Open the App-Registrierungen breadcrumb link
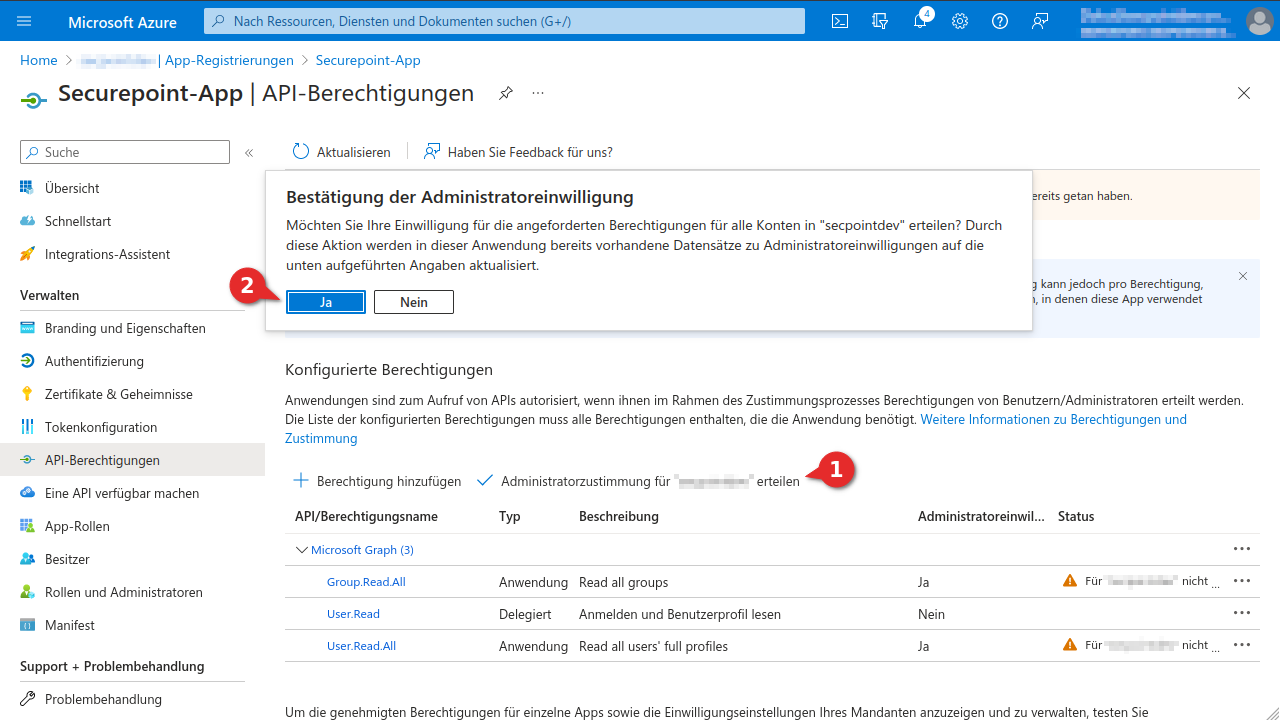The image size is (1280, 721). pos(229,60)
